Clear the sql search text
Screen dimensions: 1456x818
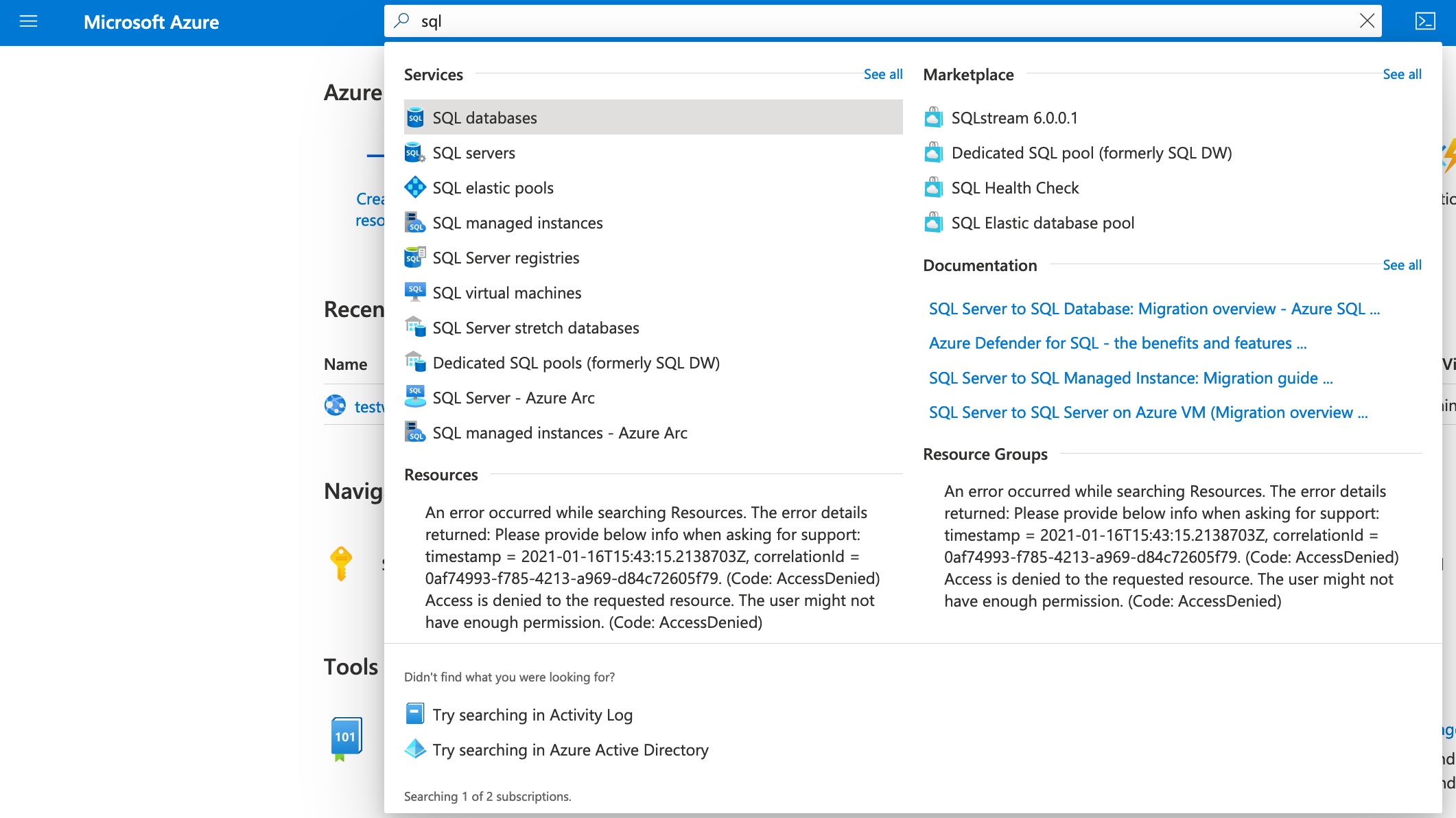pos(1367,21)
